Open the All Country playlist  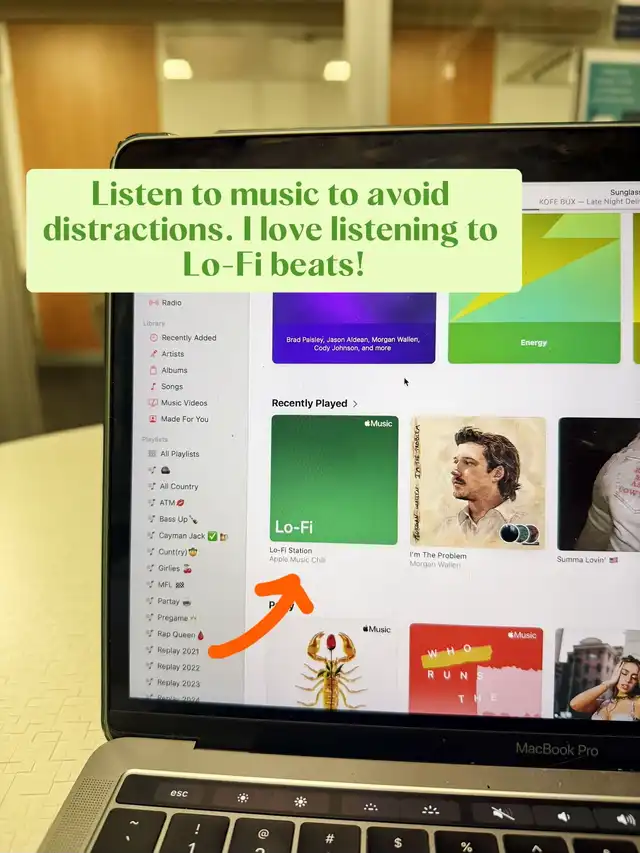(x=178, y=487)
